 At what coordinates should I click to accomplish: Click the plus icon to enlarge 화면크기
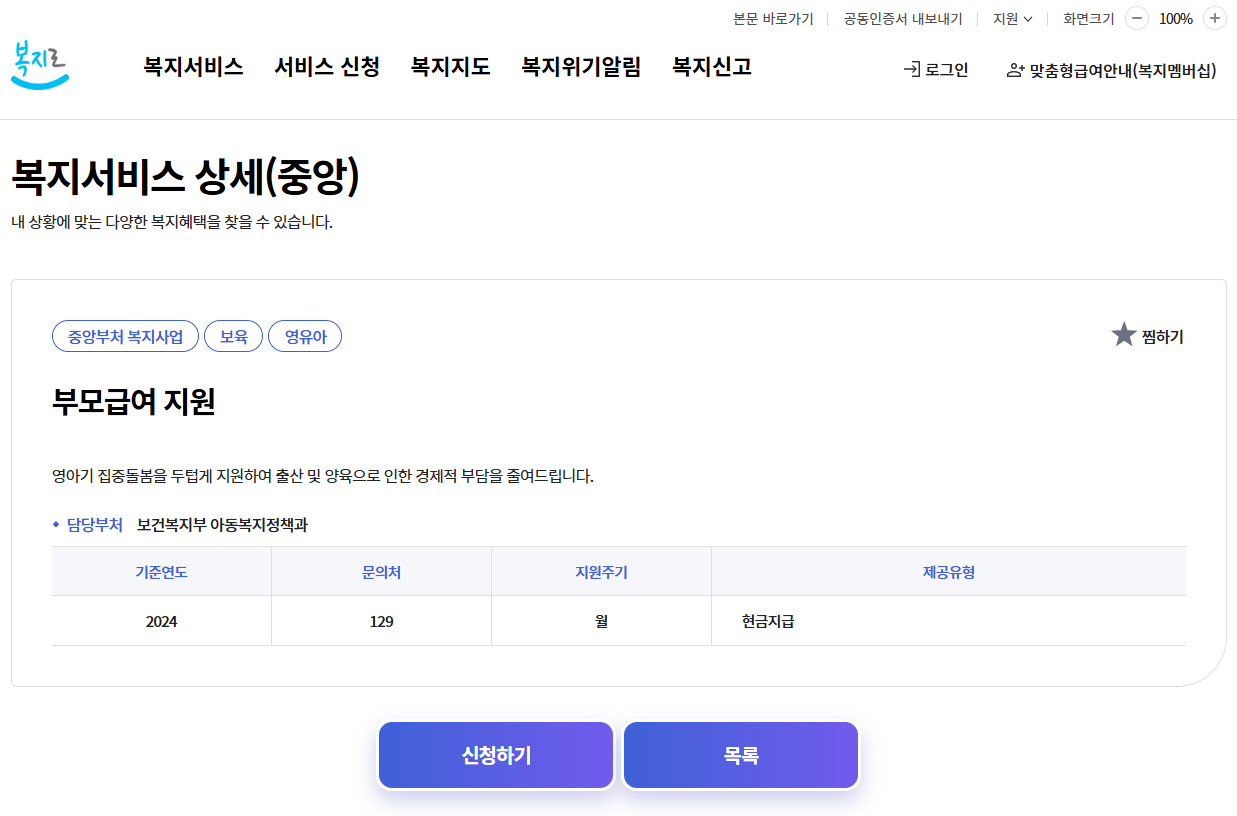(x=1215, y=18)
